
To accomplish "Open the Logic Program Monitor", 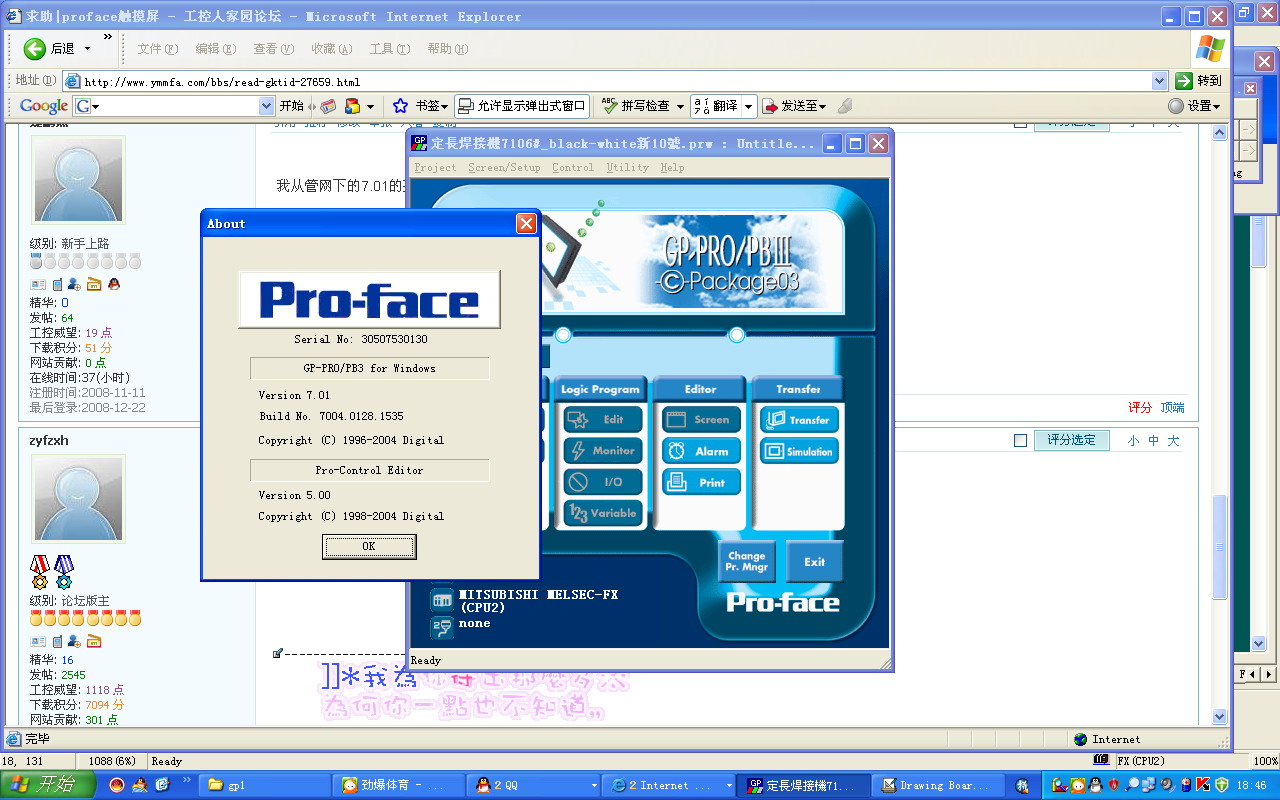I will [x=602, y=451].
